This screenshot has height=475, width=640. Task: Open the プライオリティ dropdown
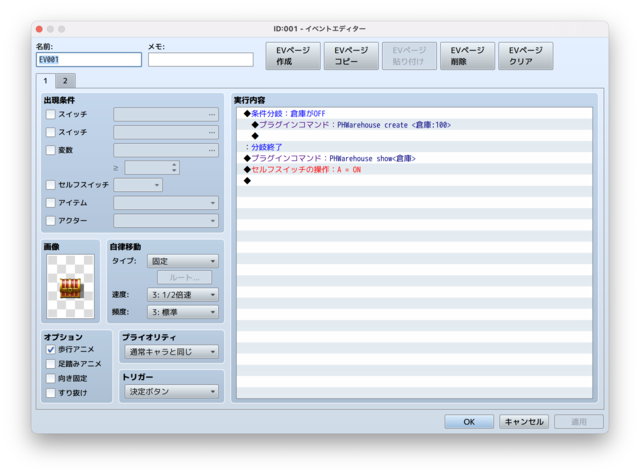tap(171, 352)
